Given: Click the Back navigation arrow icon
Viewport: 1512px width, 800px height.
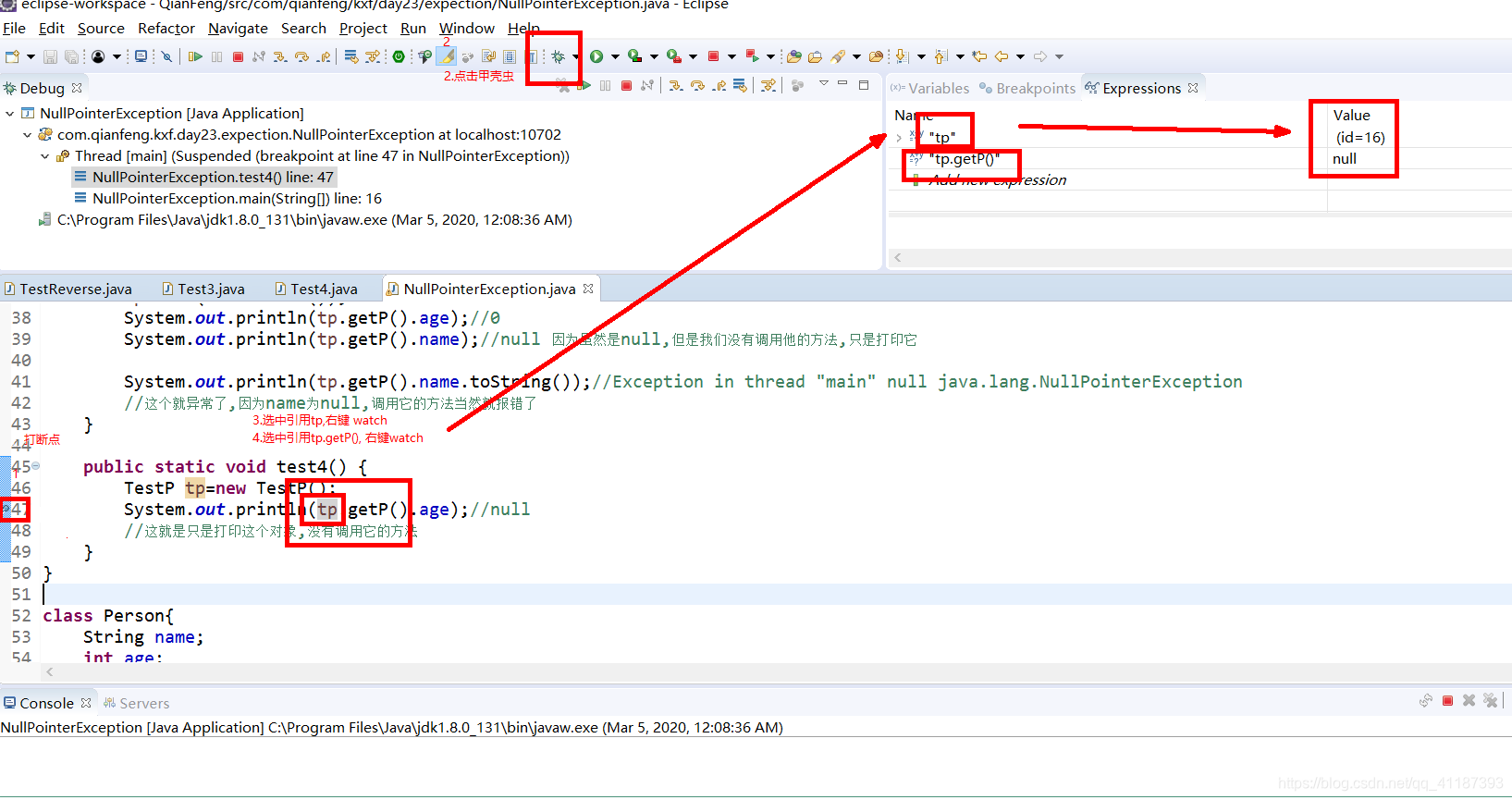Looking at the screenshot, I should pyautogui.click(x=1002, y=56).
